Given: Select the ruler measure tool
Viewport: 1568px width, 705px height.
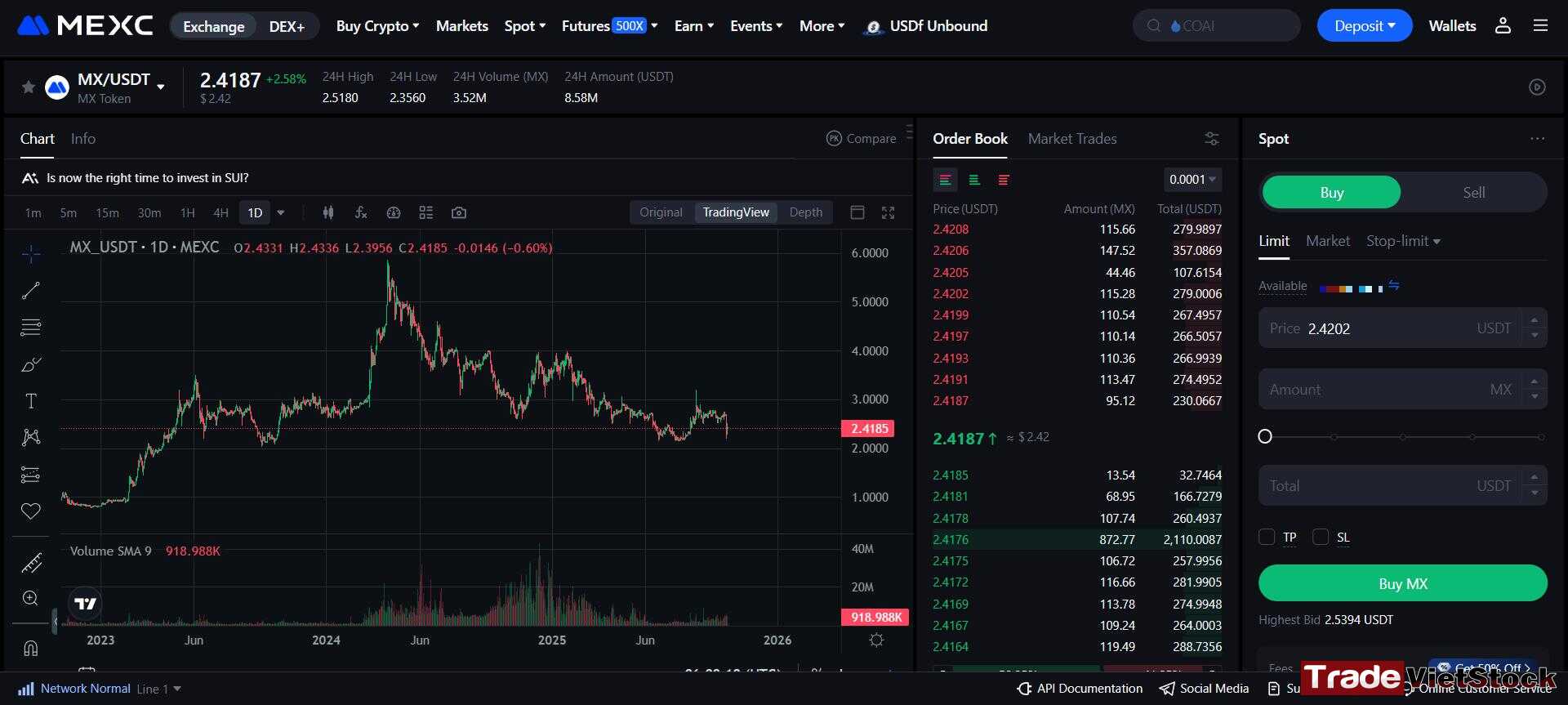Looking at the screenshot, I should [31, 563].
